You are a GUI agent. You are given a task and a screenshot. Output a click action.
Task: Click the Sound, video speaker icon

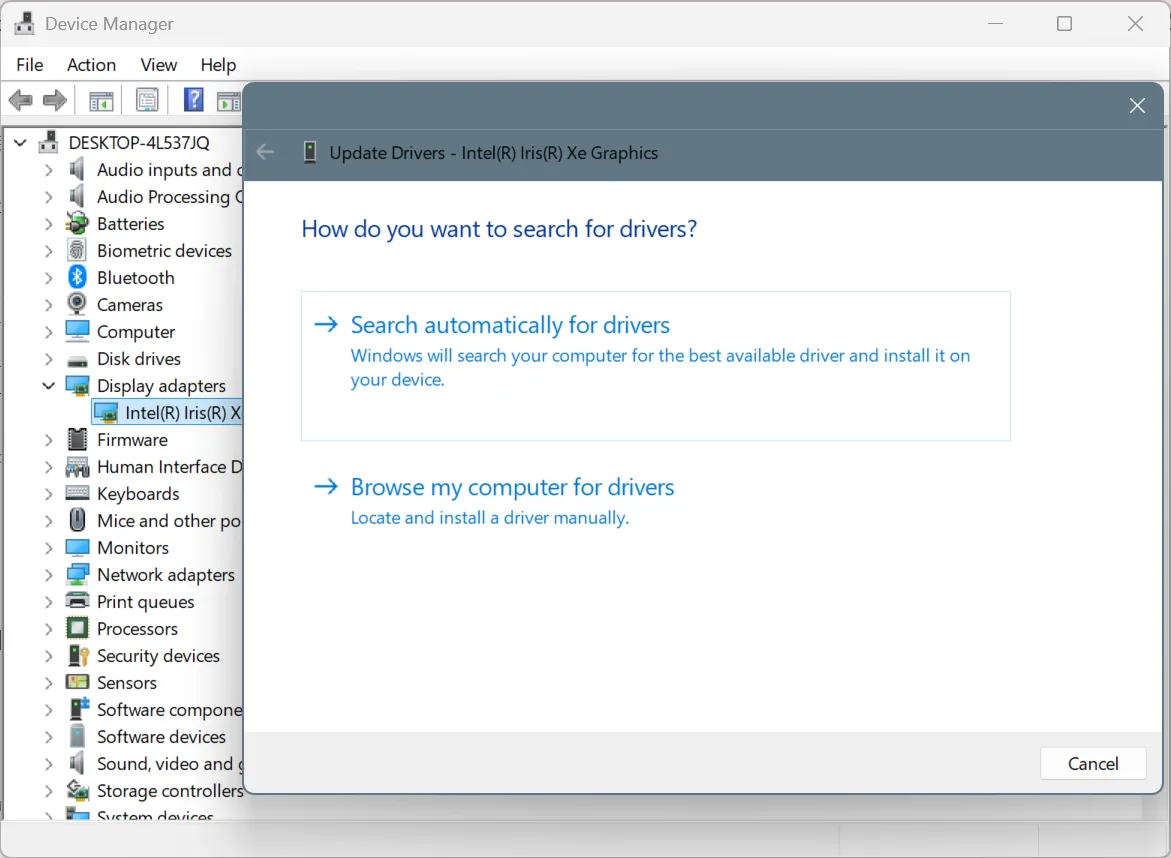(x=77, y=762)
